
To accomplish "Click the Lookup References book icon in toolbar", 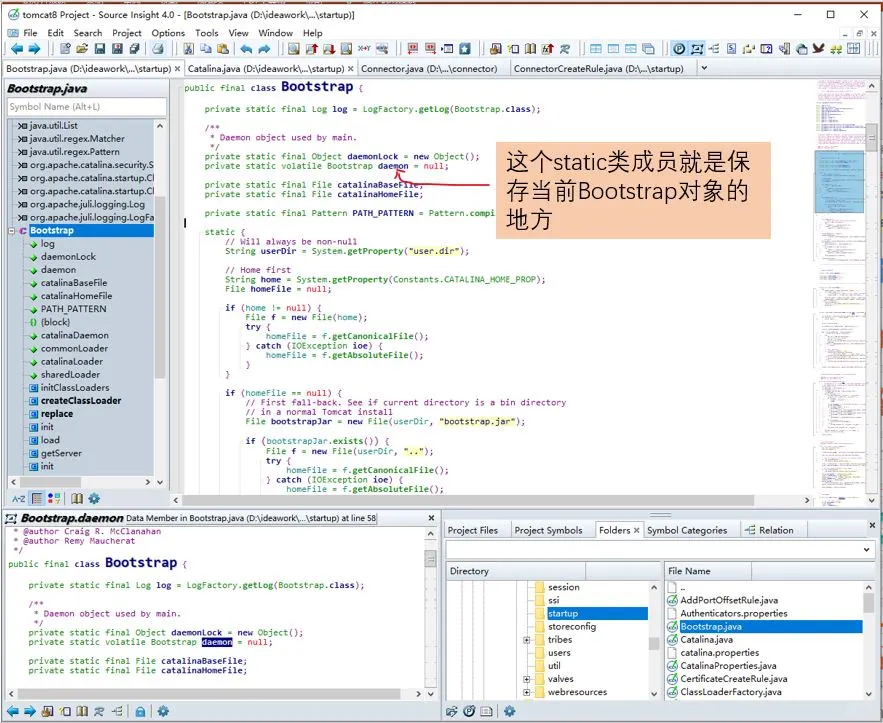I will pos(530,49).
